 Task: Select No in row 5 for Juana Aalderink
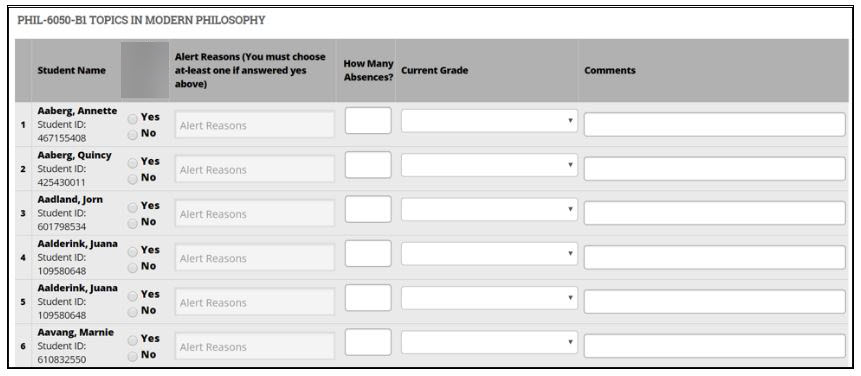(133, 312)
